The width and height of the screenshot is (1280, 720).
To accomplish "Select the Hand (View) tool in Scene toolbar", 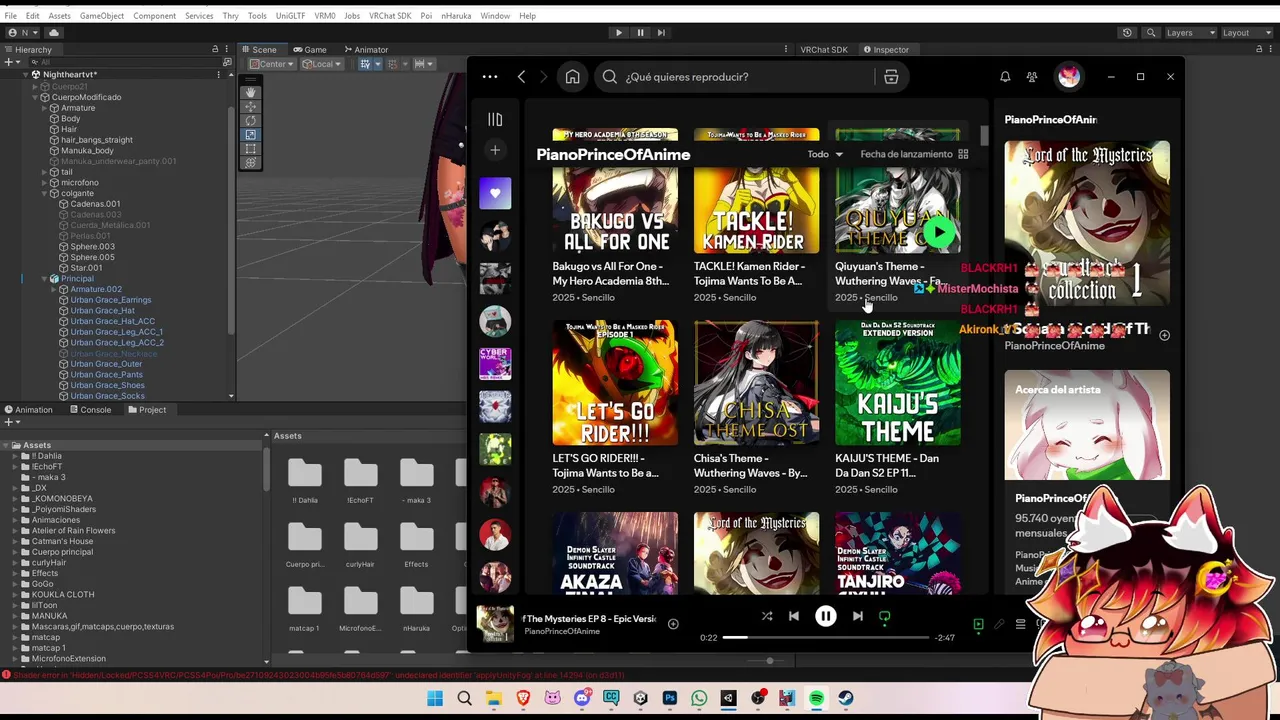I will click(x=250, y=92).
